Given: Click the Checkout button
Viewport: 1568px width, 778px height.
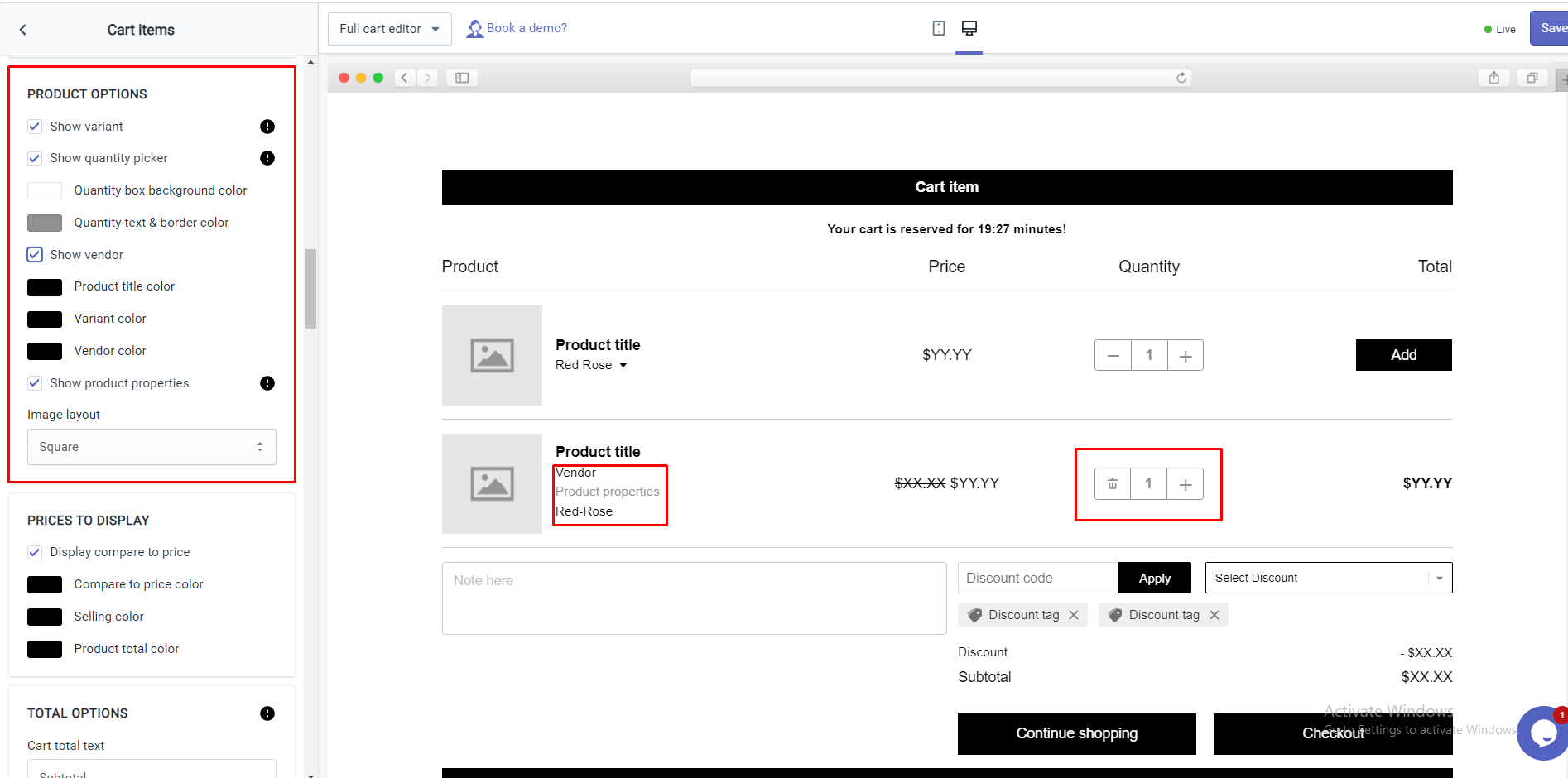Looking at the screenshot, I should click(1333, 734).
